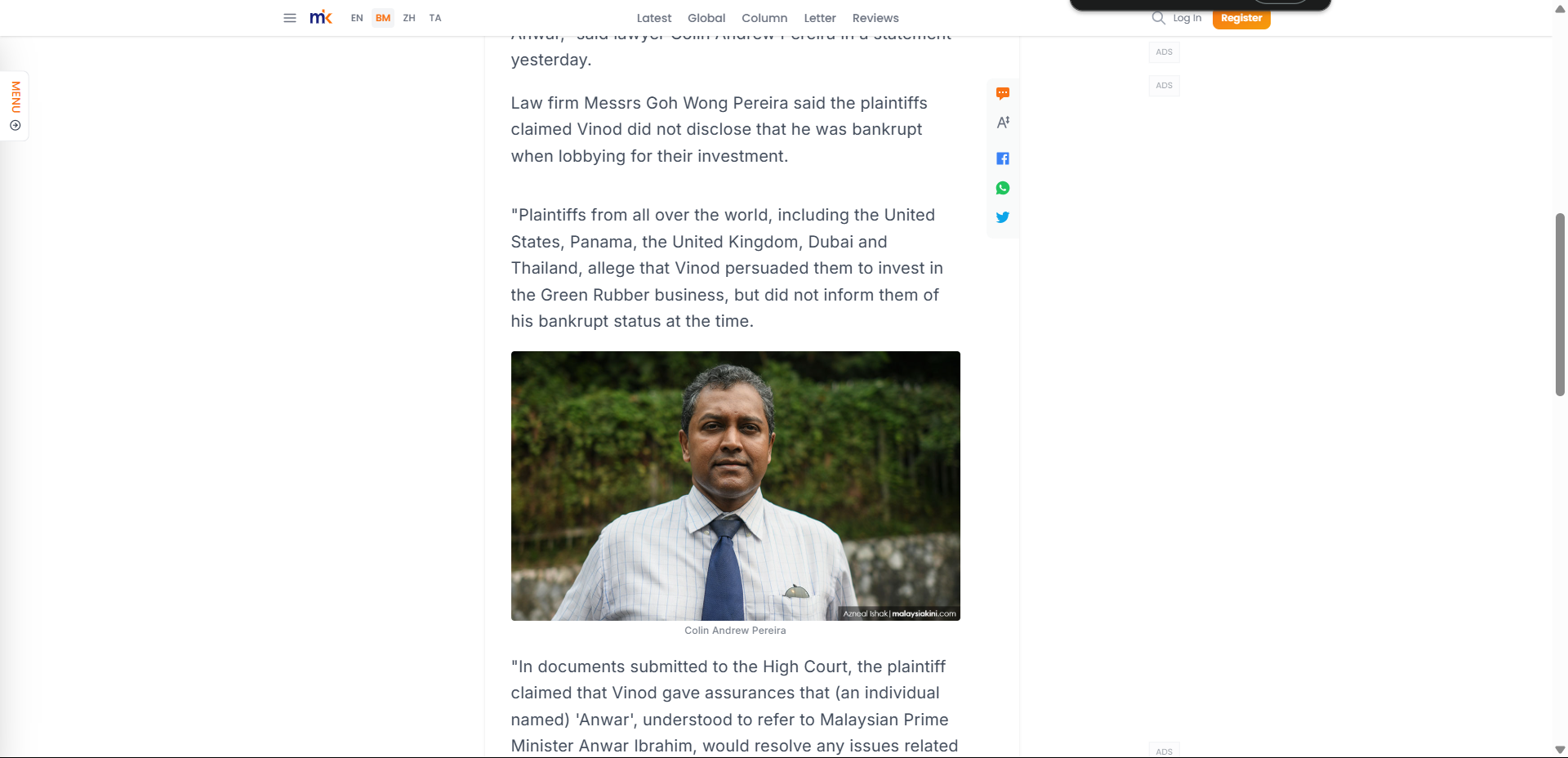Expand the side MENU panel
The width and height of the screenshot is (1568, 758).
(15, 106)
